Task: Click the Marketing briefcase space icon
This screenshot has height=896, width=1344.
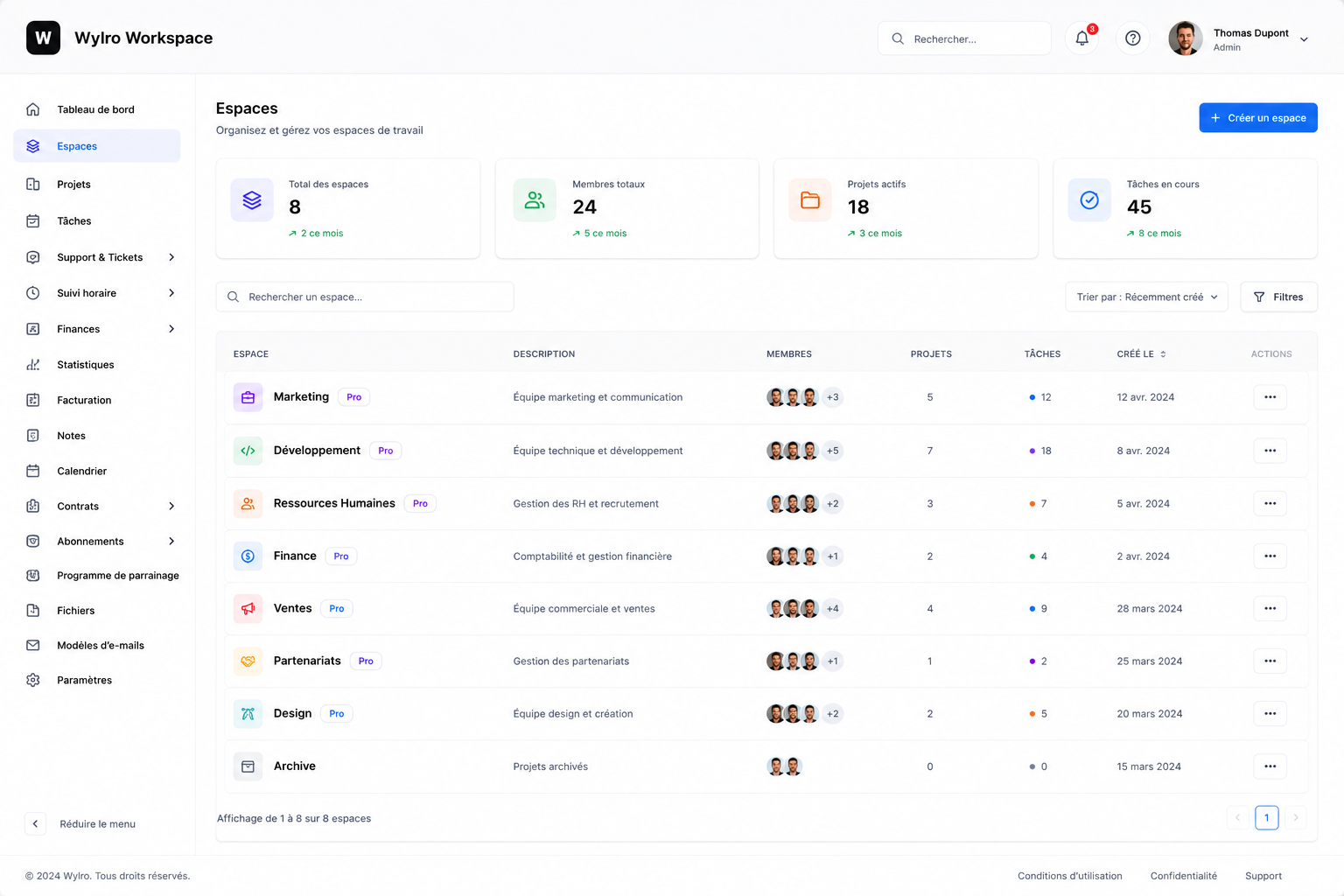Action: point(248,397)
